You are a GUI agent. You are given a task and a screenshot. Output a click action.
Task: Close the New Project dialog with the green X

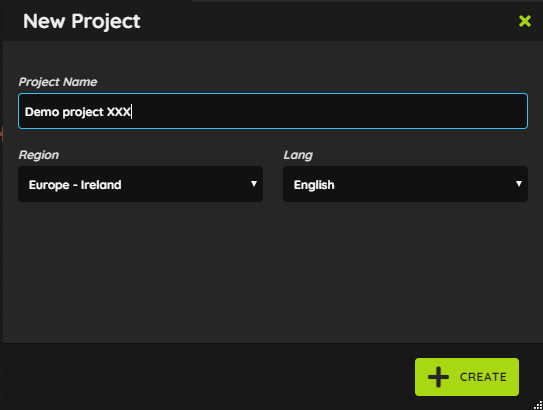525,21
